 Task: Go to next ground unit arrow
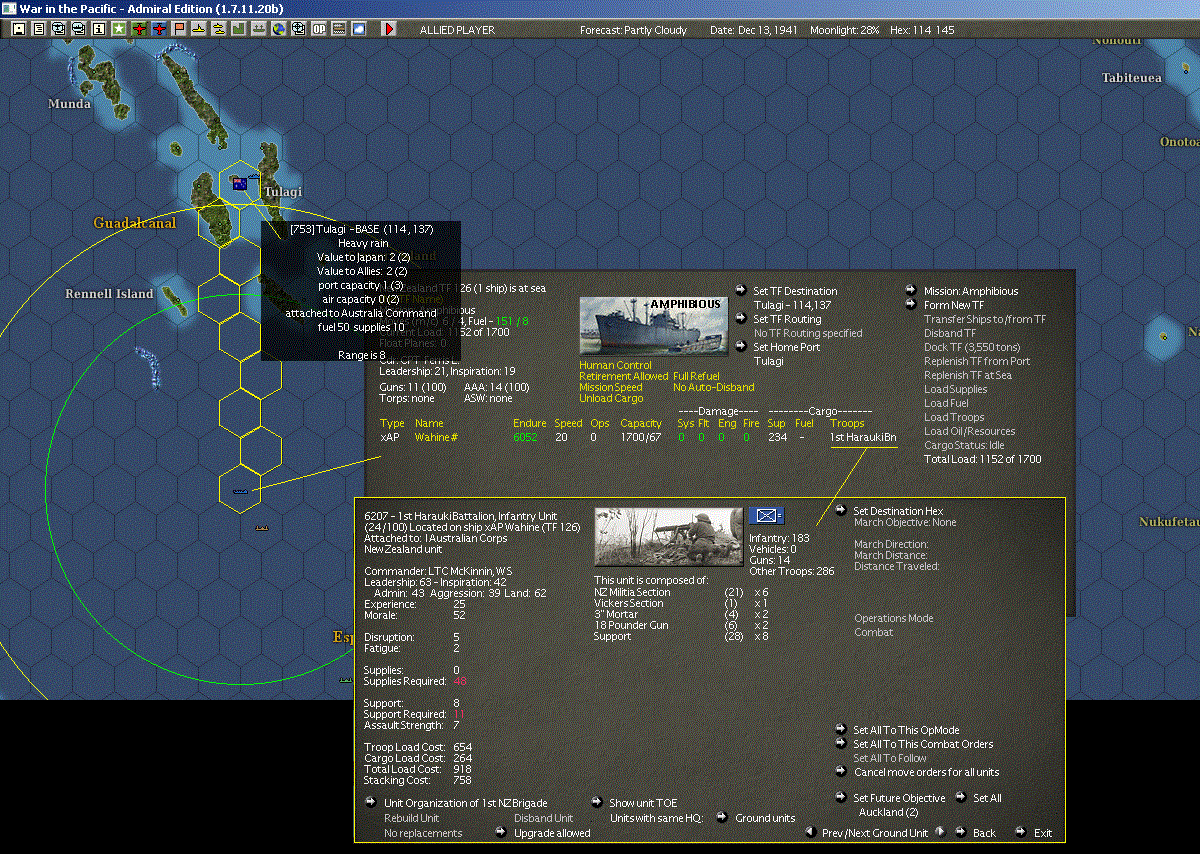point(941,832)
